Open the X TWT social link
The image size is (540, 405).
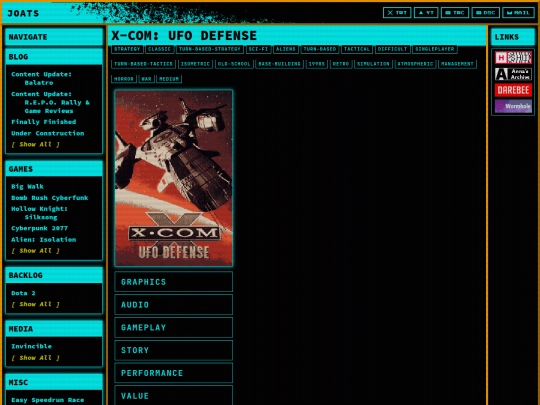point(397,13)
